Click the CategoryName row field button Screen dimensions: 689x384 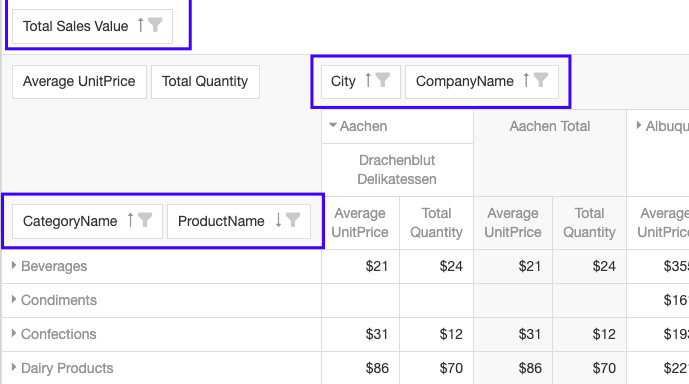point(87,221)
